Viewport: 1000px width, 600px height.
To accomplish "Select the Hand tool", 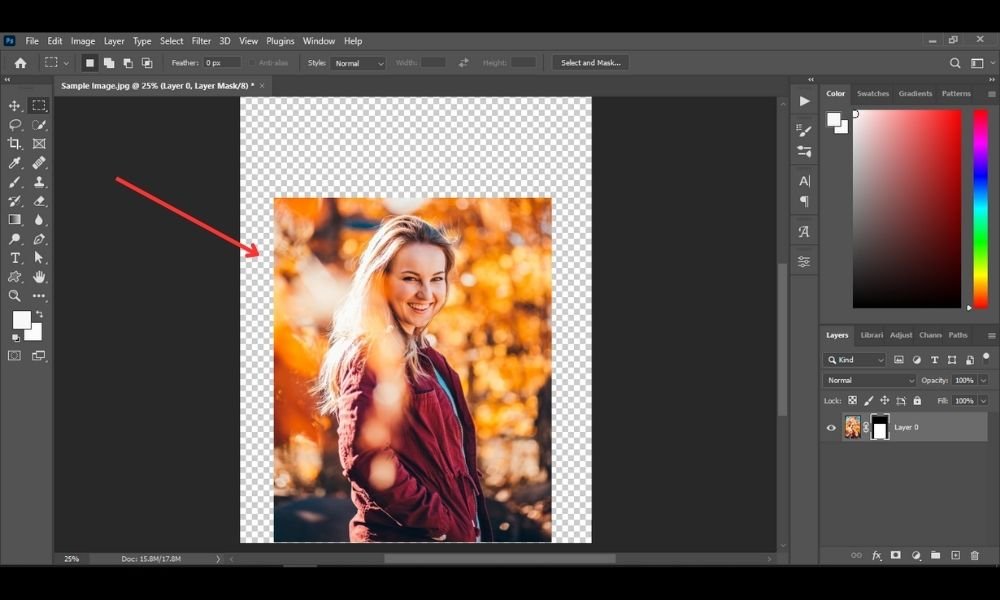I will click(x=39, y=277).
